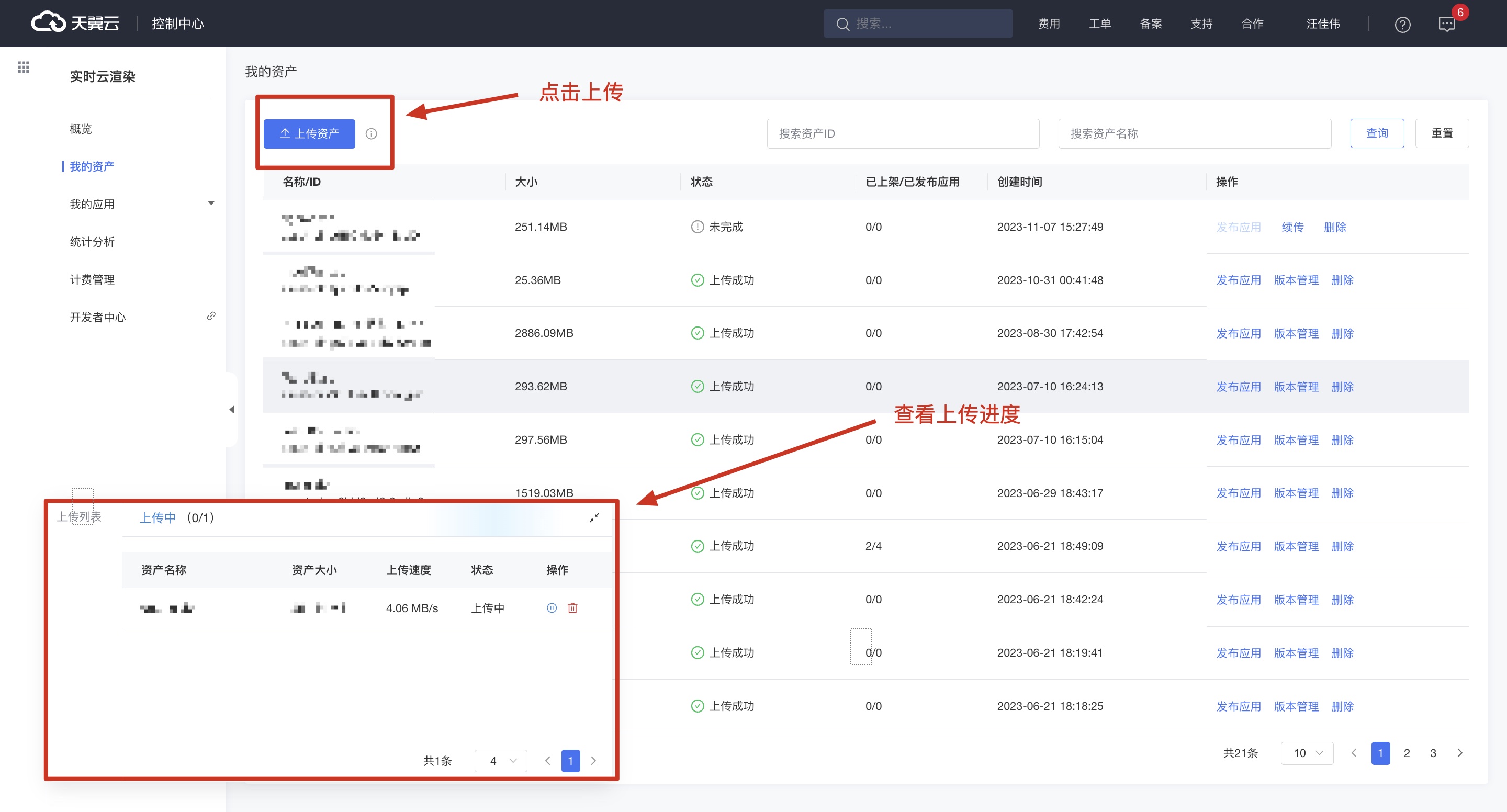Open 统计分析 menu item
The width and height of the screenshot is (1507, 812).
pos(92,242)
